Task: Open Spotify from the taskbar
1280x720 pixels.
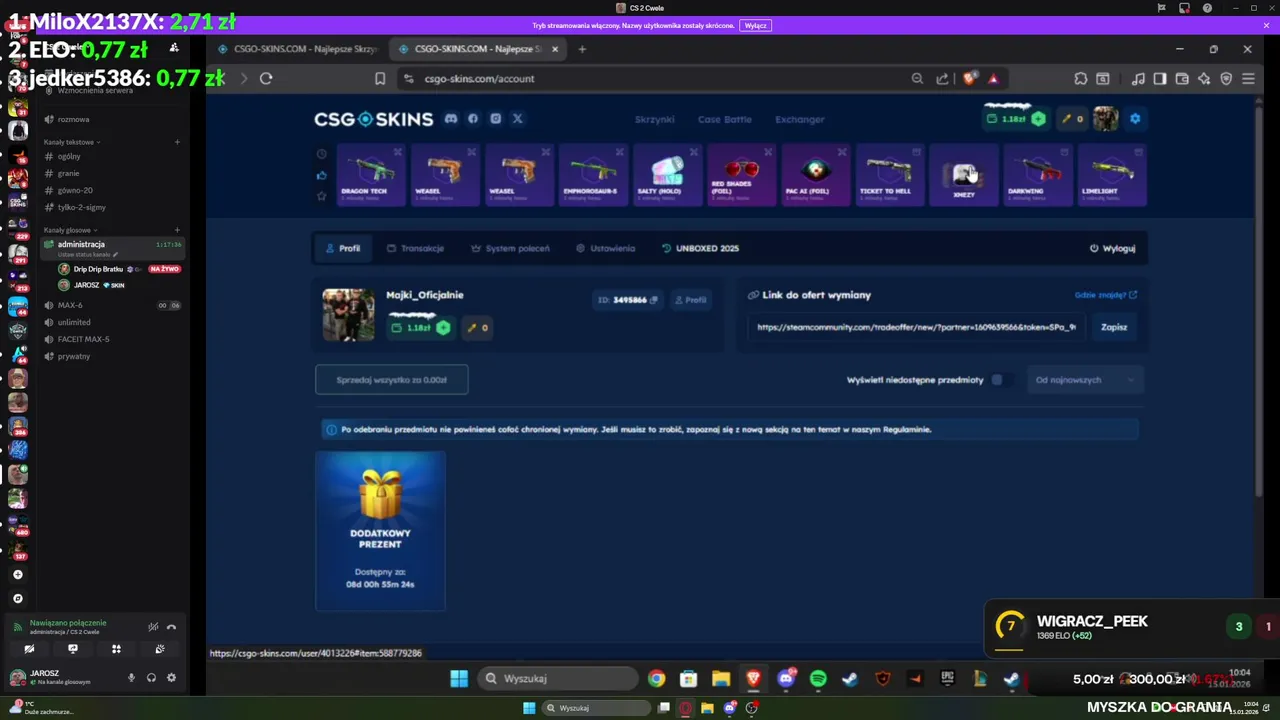Action: click(818, 679)
